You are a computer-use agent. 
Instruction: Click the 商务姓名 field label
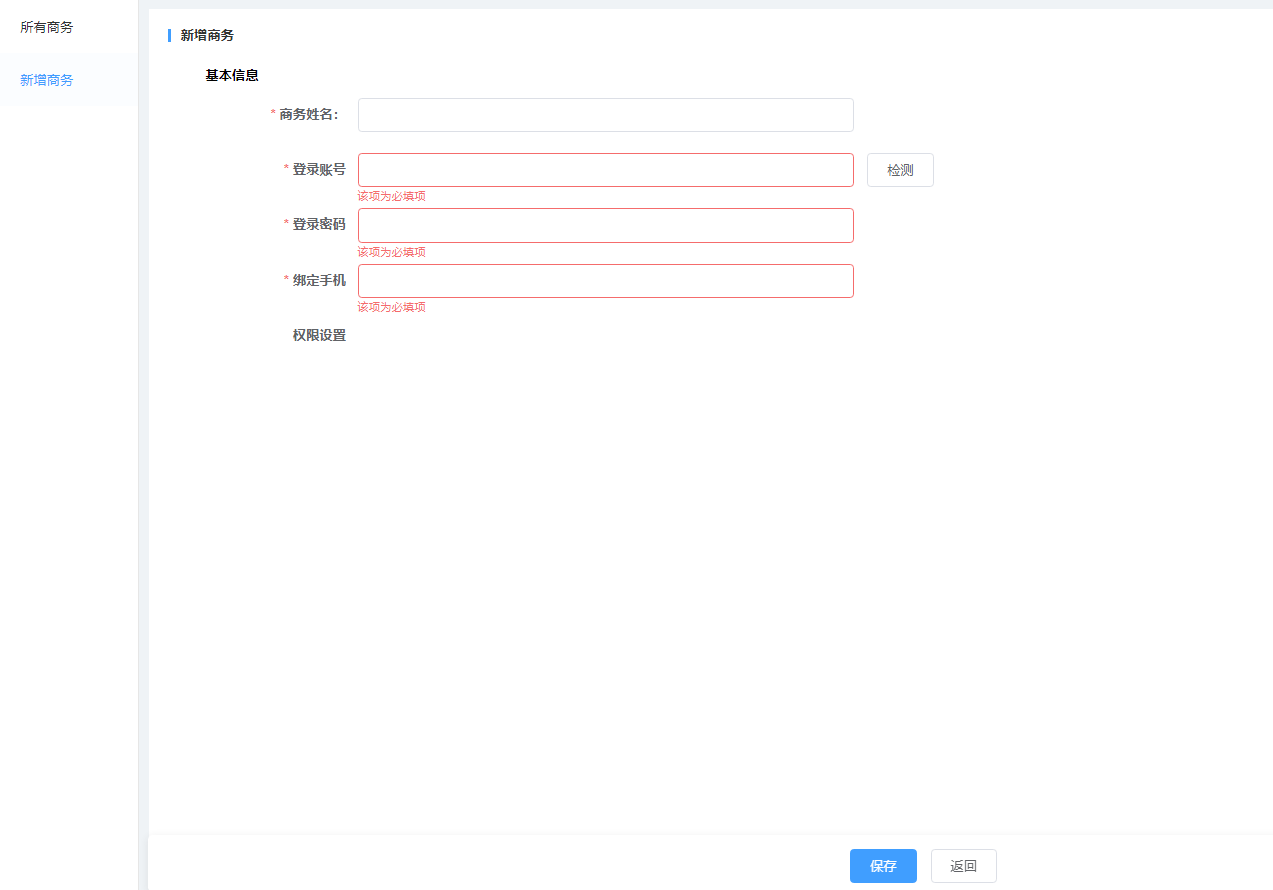click(x=308, y=114)
